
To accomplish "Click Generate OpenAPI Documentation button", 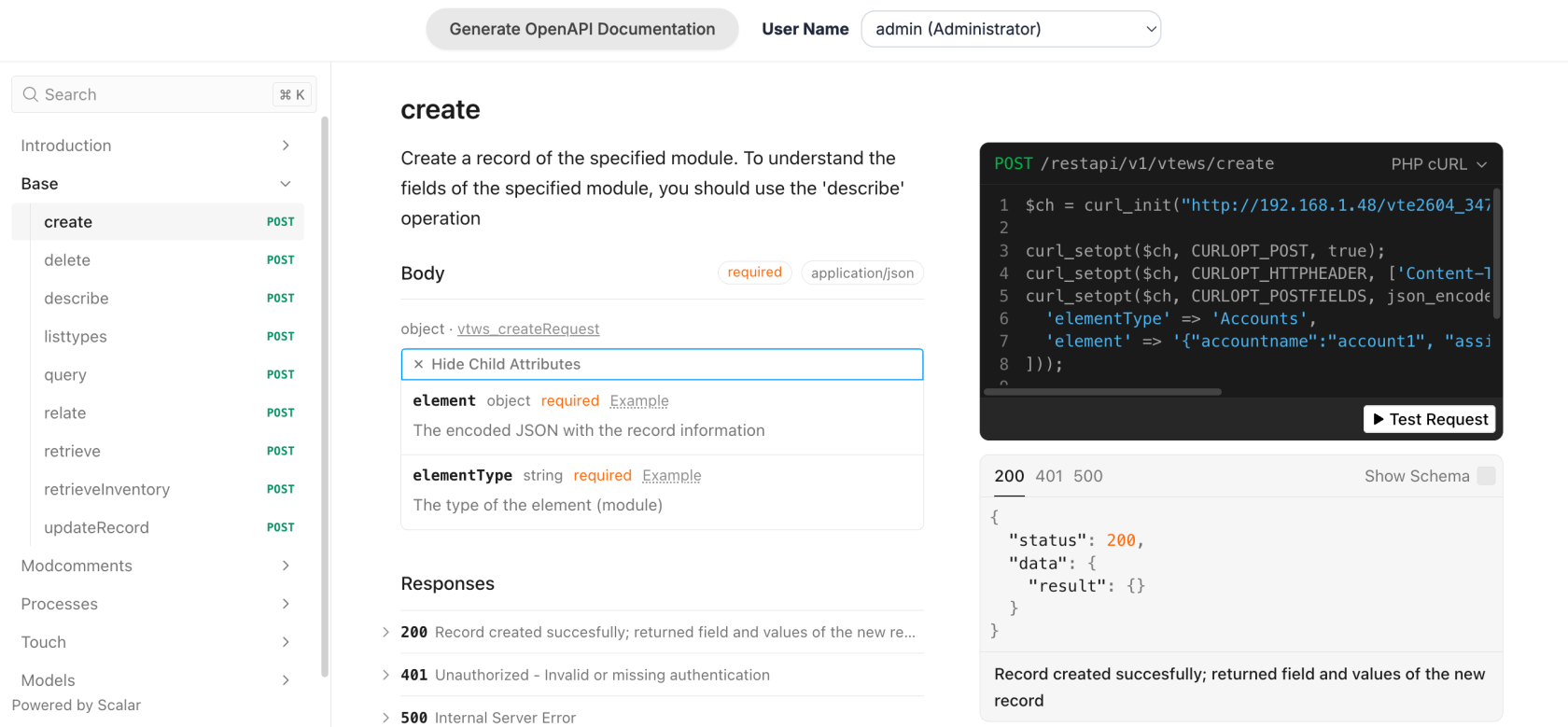I will [582, 29].
